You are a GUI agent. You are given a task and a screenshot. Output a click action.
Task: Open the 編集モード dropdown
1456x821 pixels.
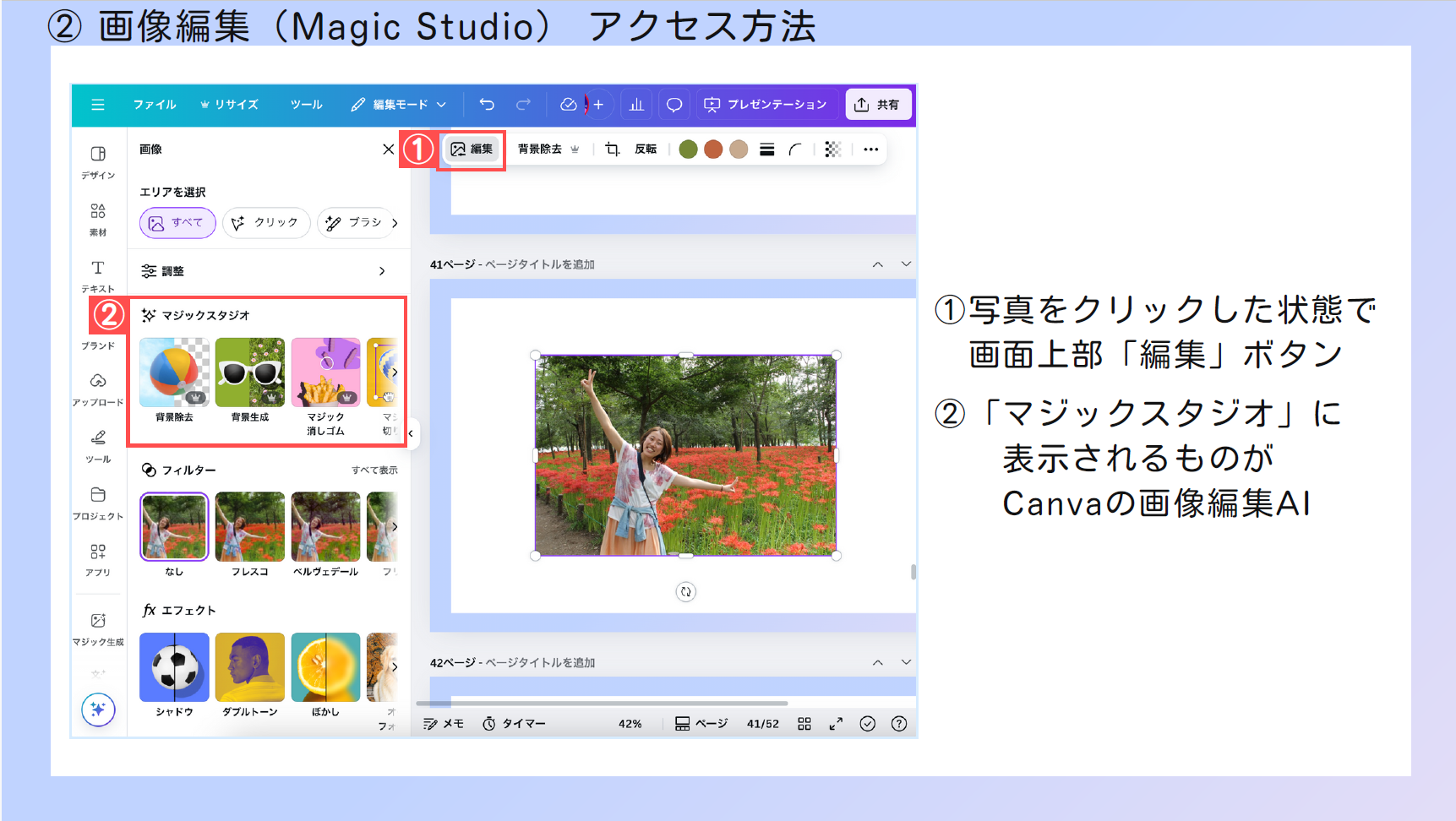click(x=399, y=105)
